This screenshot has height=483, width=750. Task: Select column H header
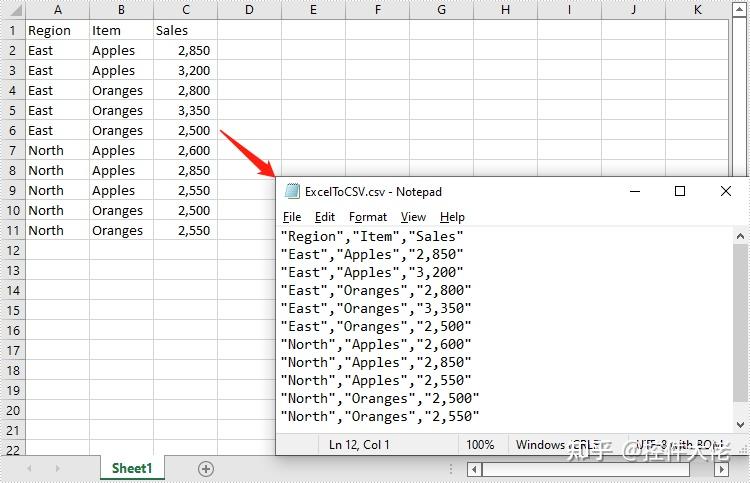point(506,10)
